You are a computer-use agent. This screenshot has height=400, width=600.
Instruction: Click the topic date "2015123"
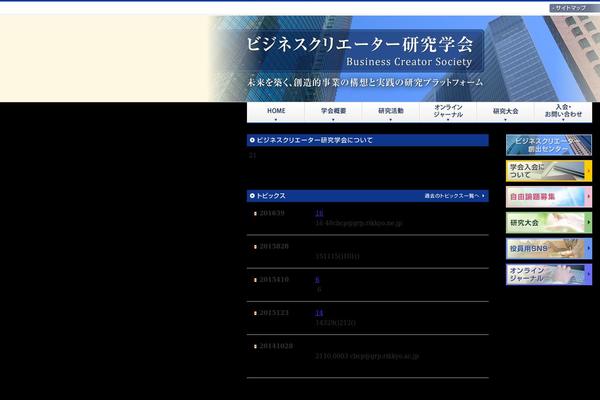point(274,313)
